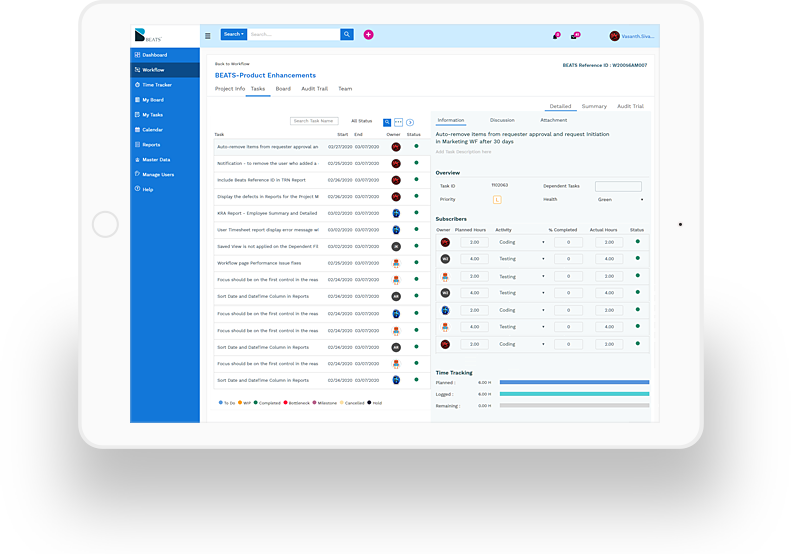This screenshot has width=791, height=554.
Task: Click the Dependent Tasks input field
Action: coord(618,186)
